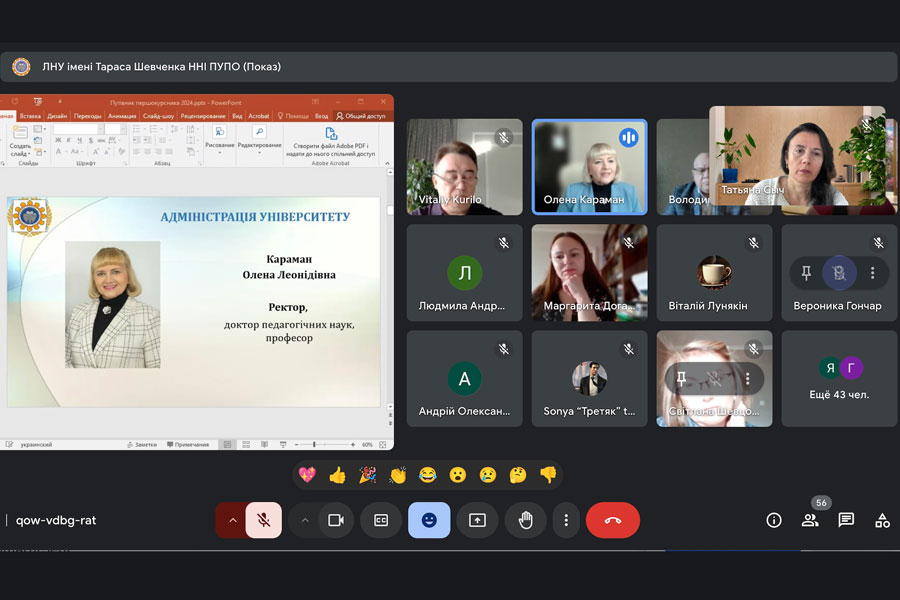The image size is (900, 600).
Task: Open Переходы tab in PowerPoint
Action: coord(87,116)
